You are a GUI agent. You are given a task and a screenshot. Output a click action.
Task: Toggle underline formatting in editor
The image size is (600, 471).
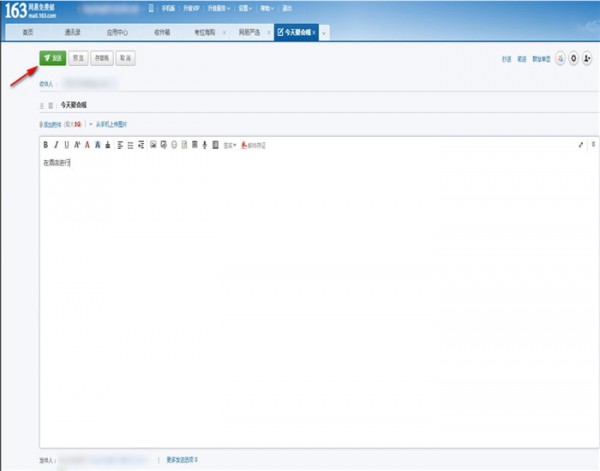(67, 145)
